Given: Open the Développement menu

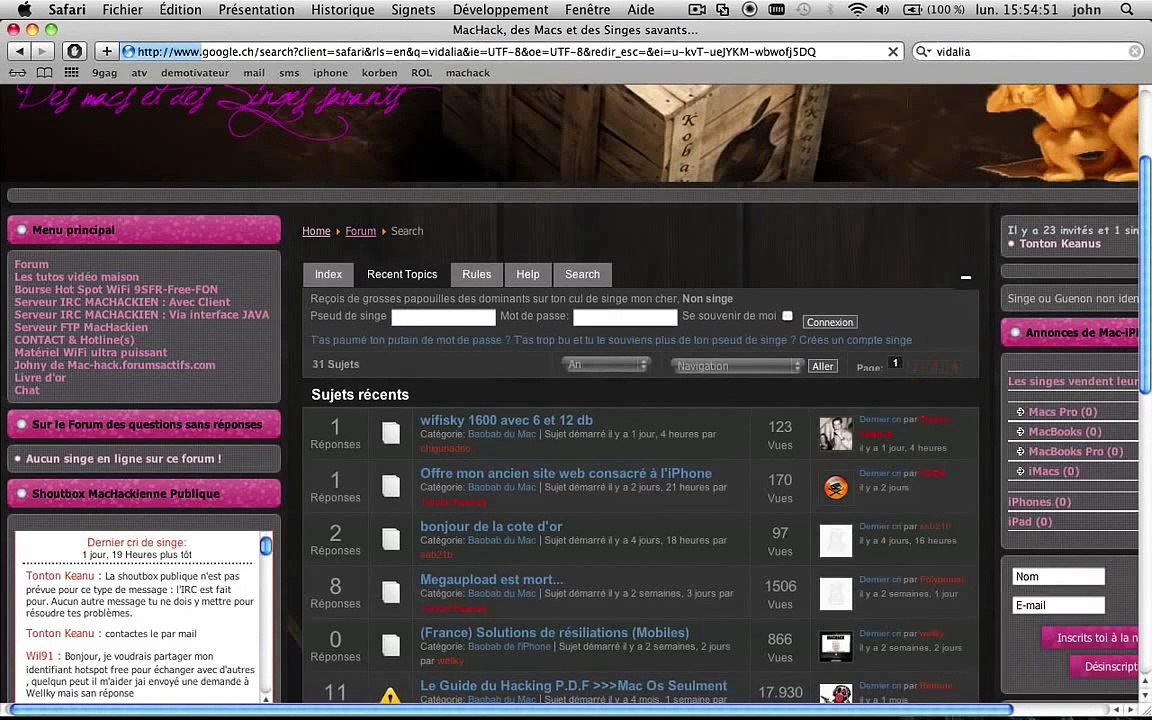Looking at the screenshot, I should coord(500,10).
